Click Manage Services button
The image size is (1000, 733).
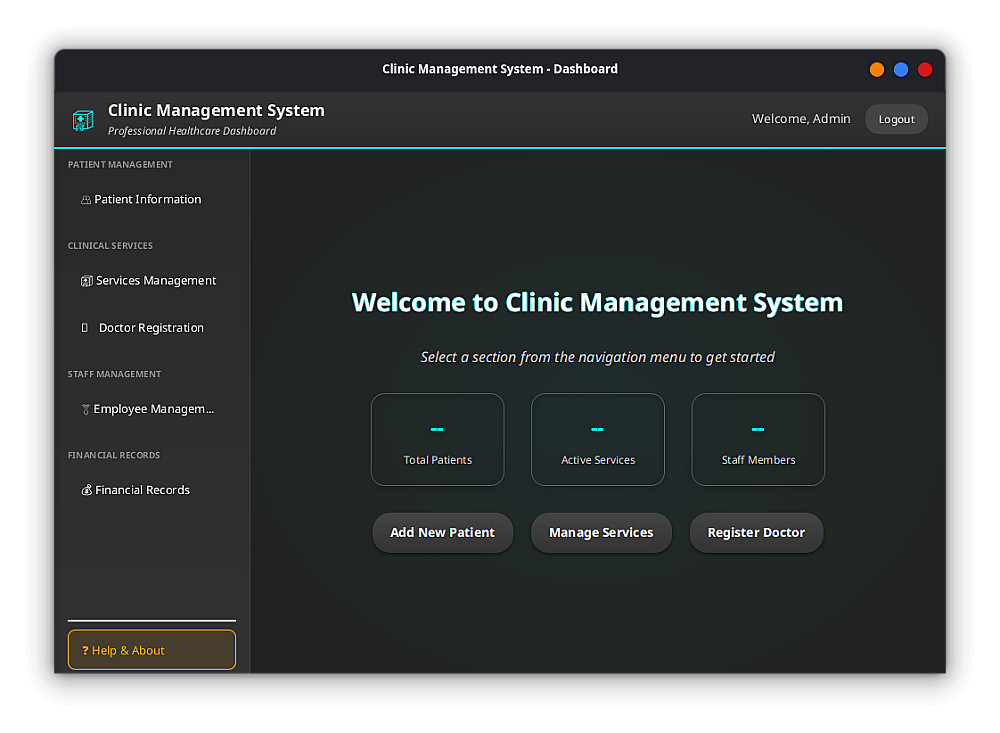click(x=601, y=533)
